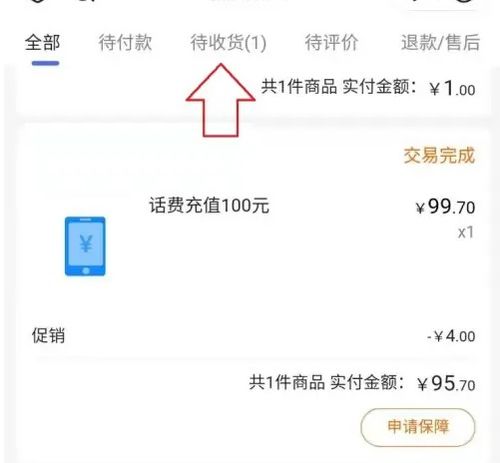Click the 交易完成 order status label

[x=439, y=156]
